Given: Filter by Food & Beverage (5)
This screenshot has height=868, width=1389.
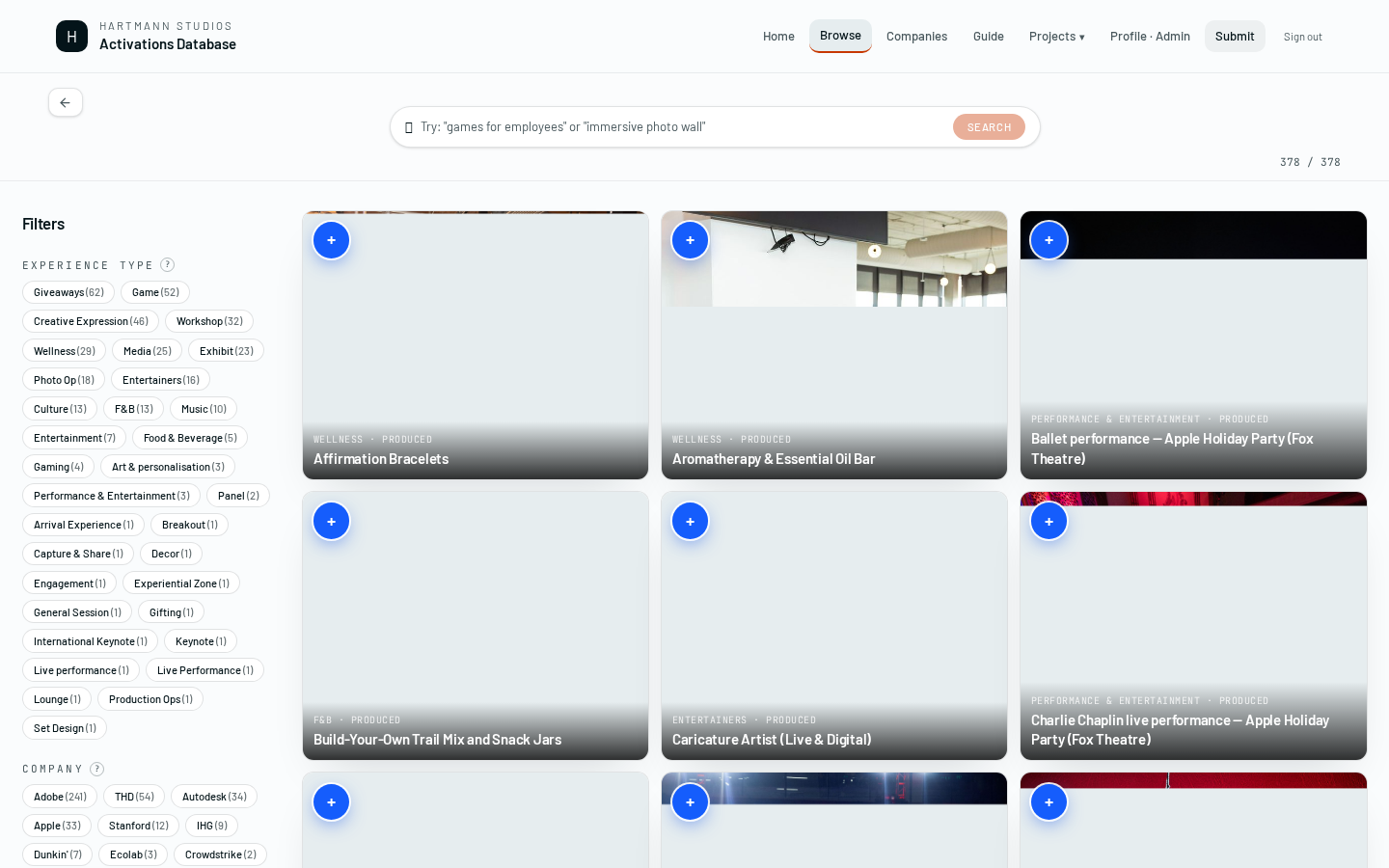Looking at the screenshot, I should pyautogui.click(x=190, y=438).
